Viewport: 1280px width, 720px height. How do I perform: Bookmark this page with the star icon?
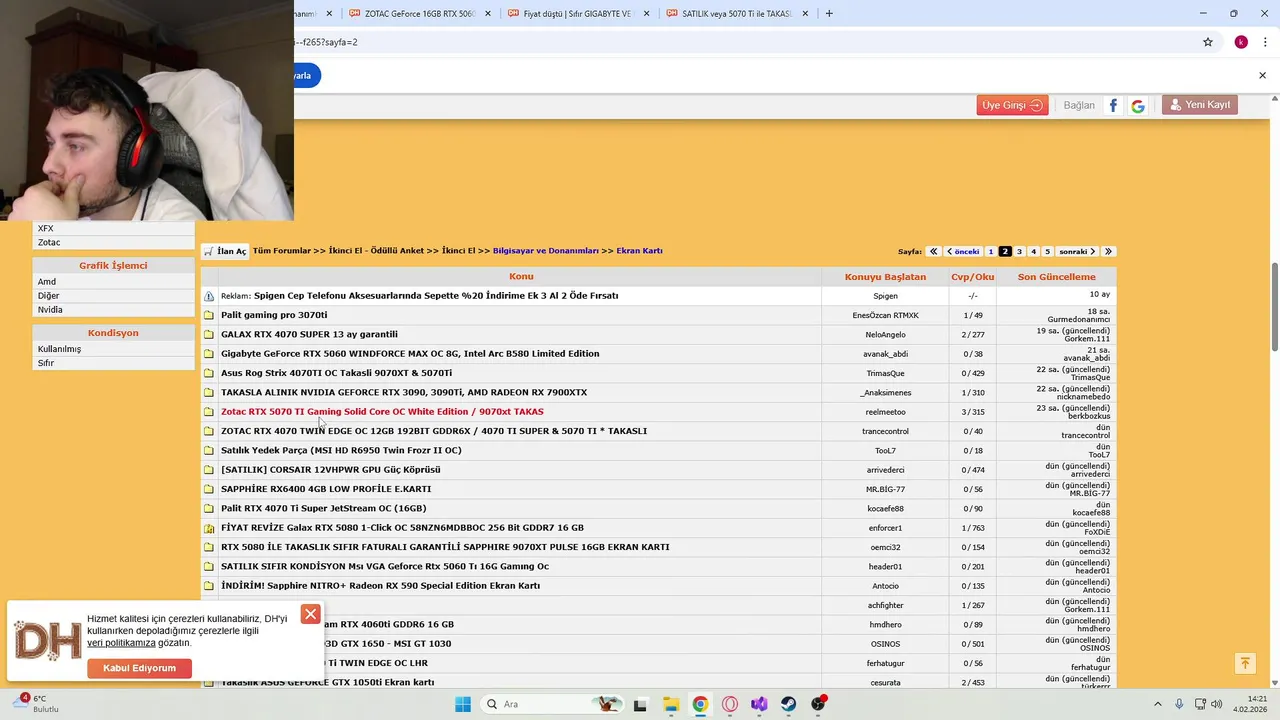pos(1208,42)
